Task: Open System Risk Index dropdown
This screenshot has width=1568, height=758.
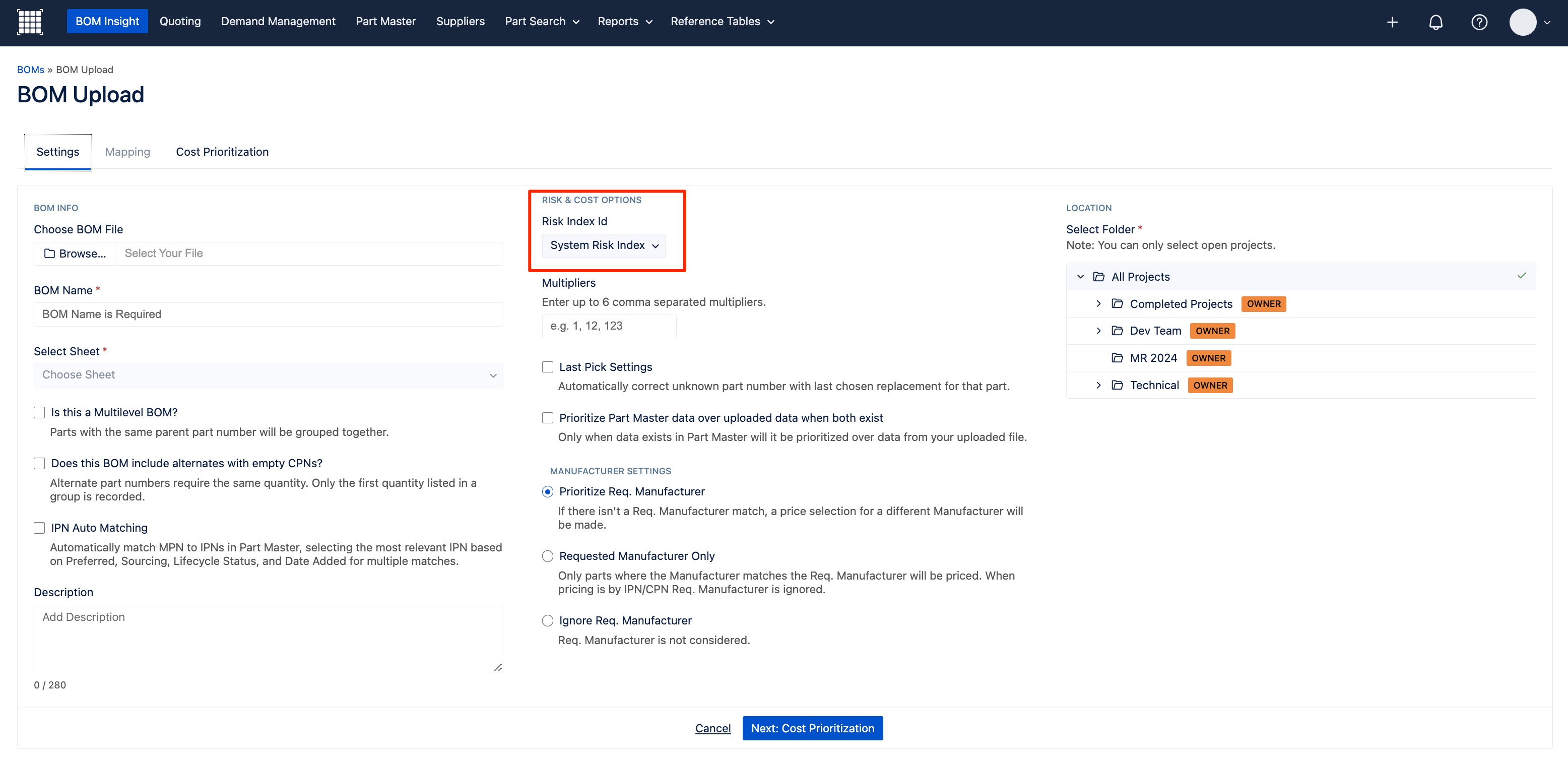Action: (x=603, y=245)
